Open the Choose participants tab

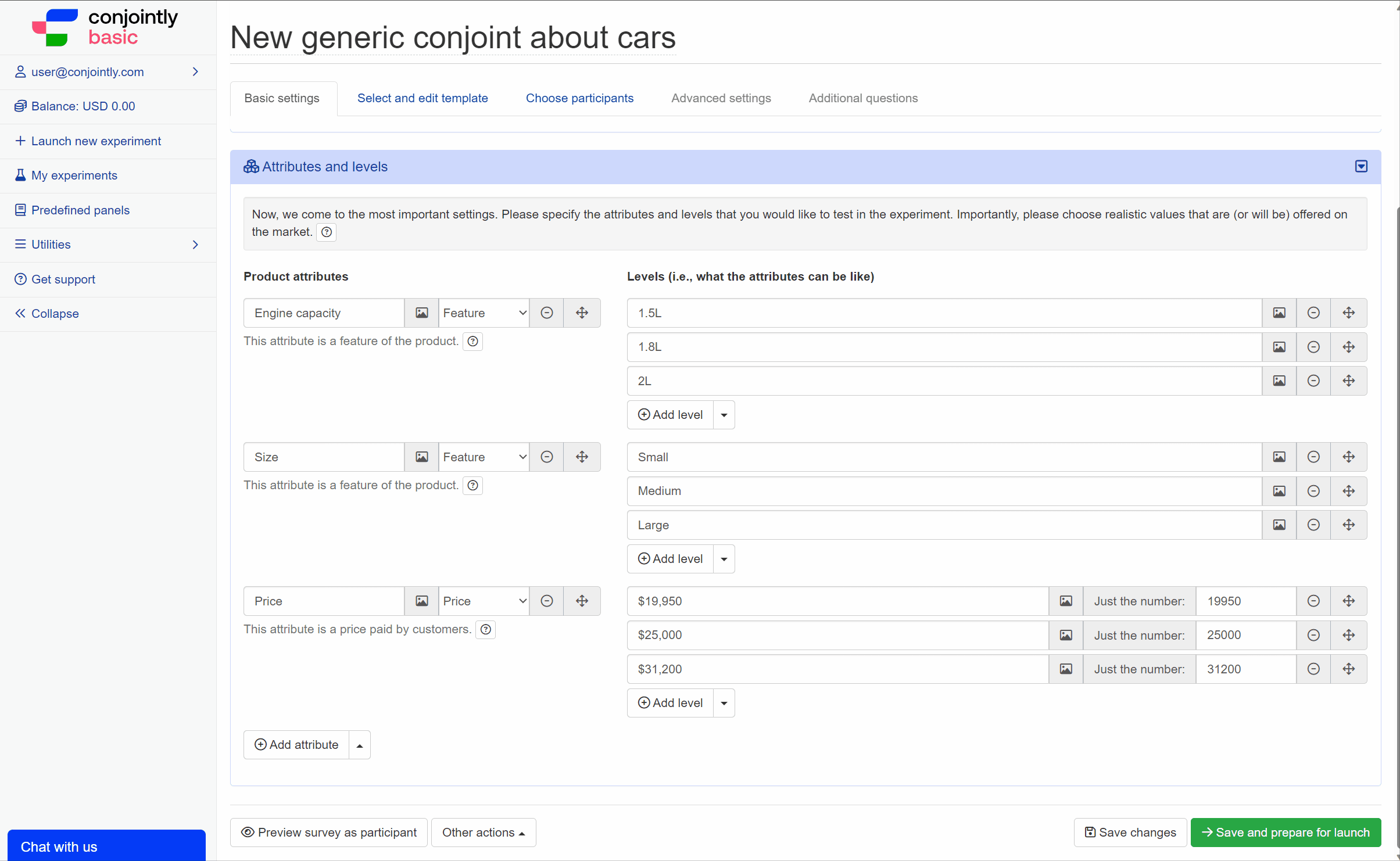[x=579, y=98]
